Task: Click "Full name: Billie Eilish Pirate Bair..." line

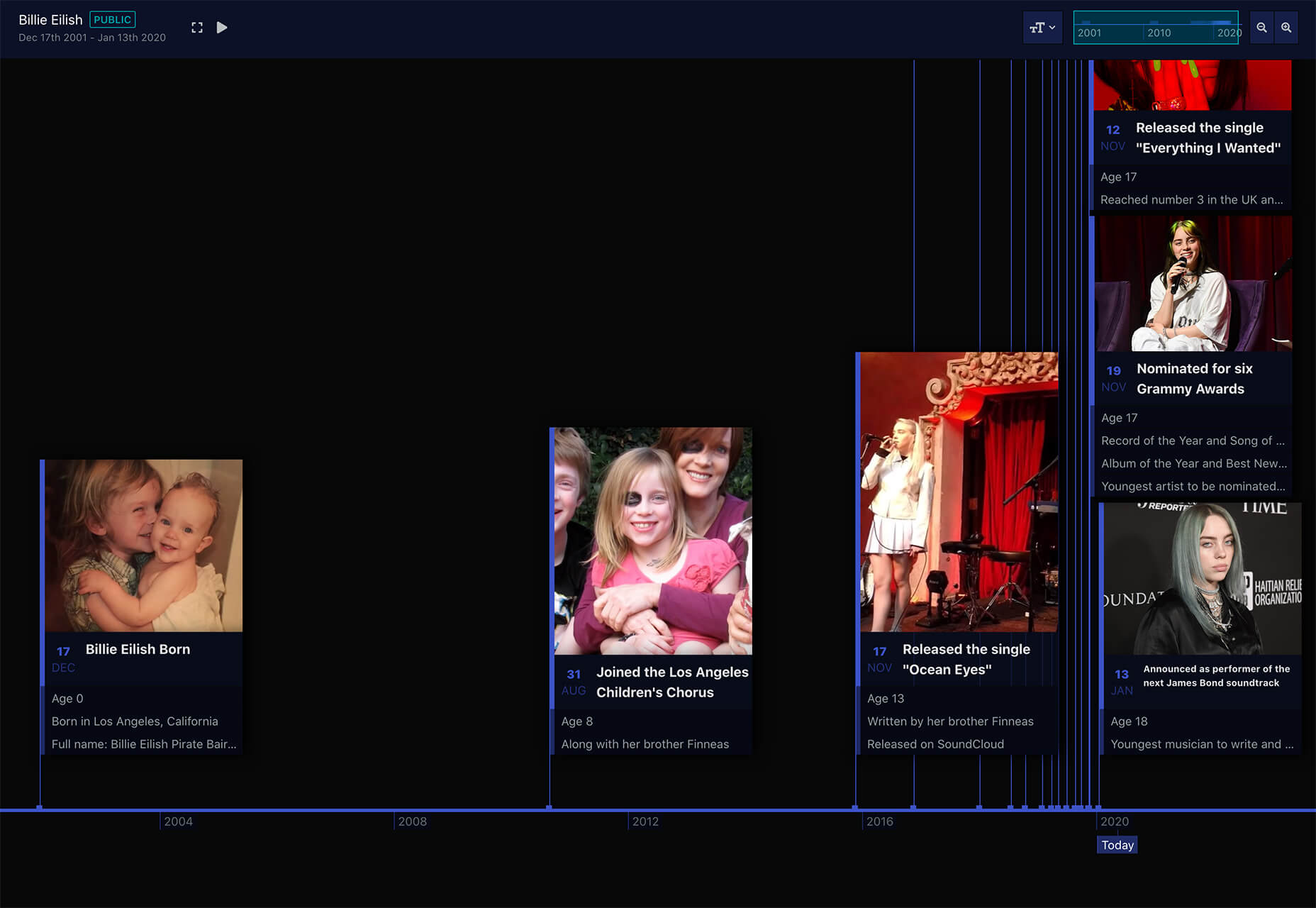Action: coord(144,744)
